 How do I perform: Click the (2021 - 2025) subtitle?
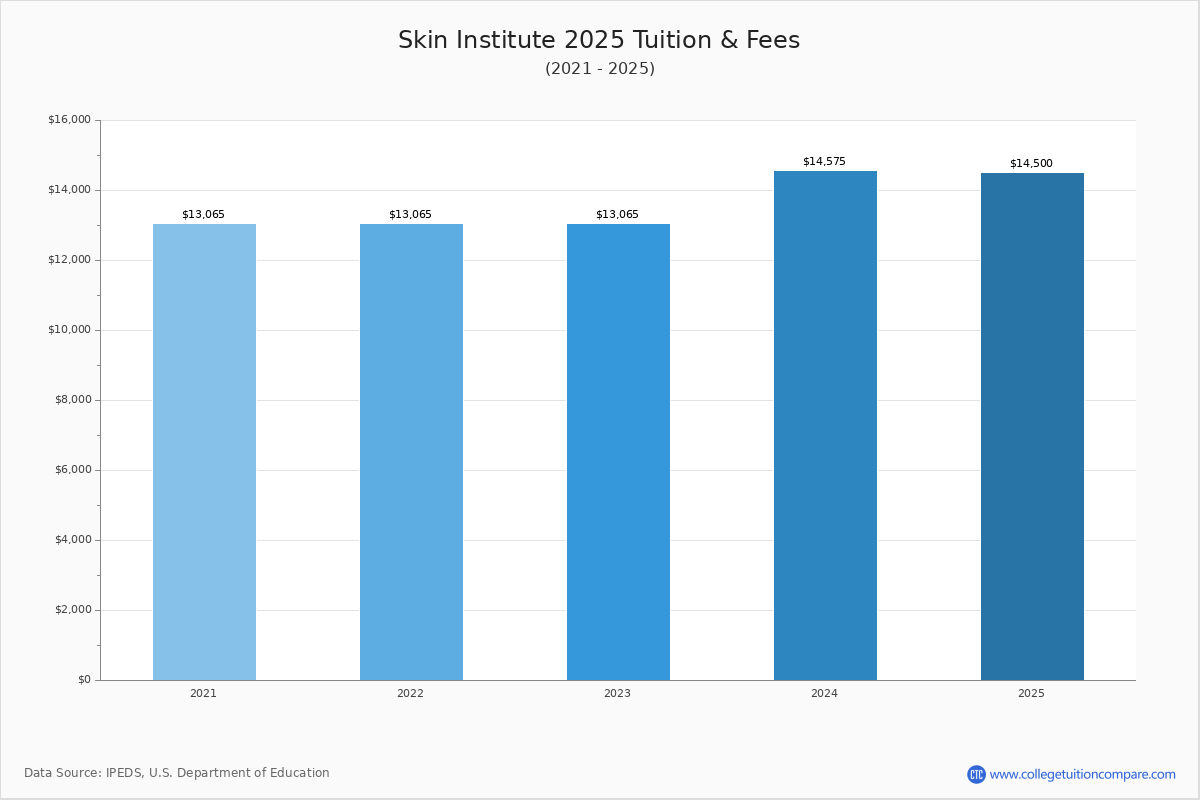click(x=600, y=68)
